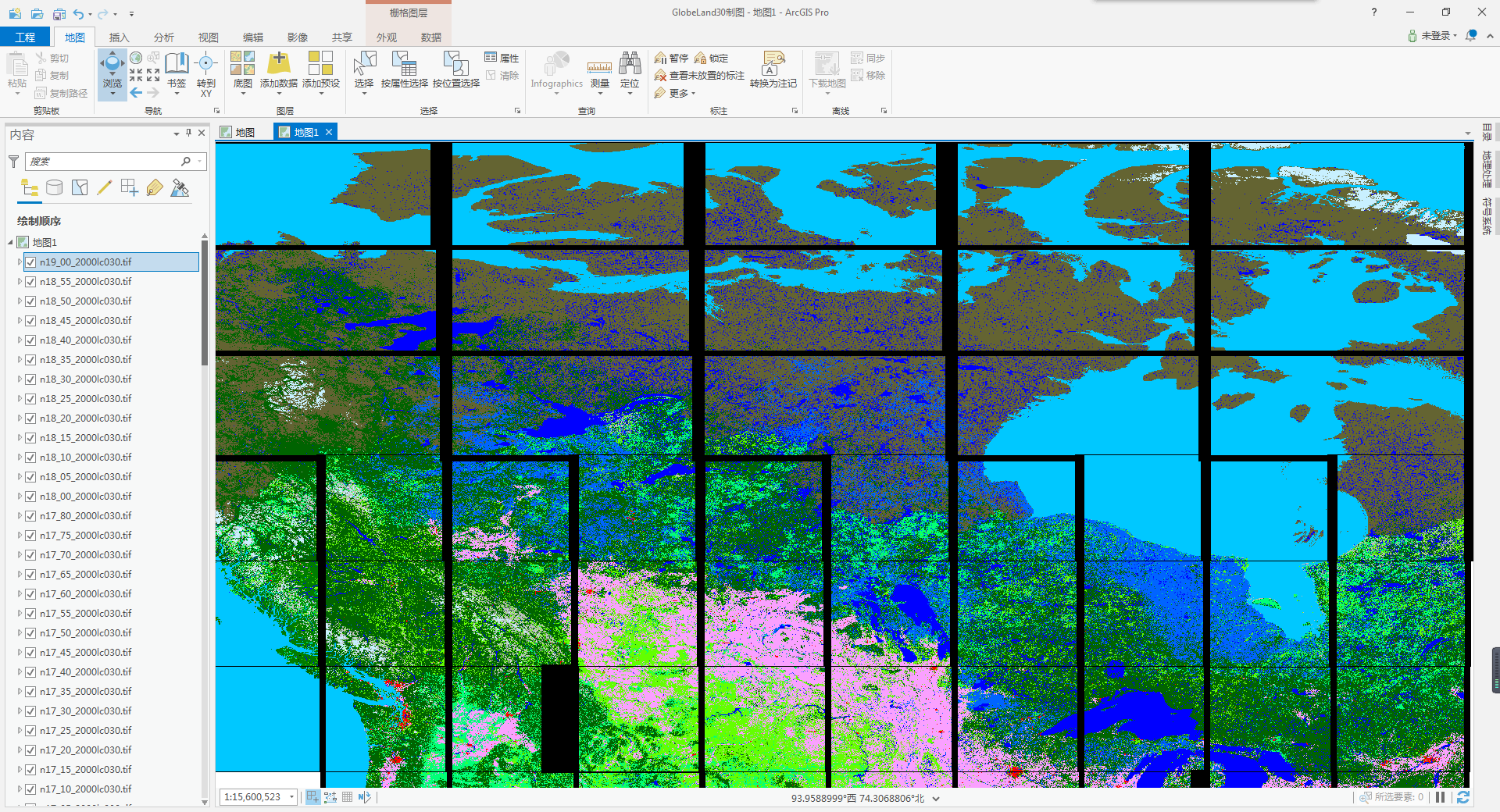Open the coordinate display format dropdown
The image size is (1500, 812).
tap(936, 799)
